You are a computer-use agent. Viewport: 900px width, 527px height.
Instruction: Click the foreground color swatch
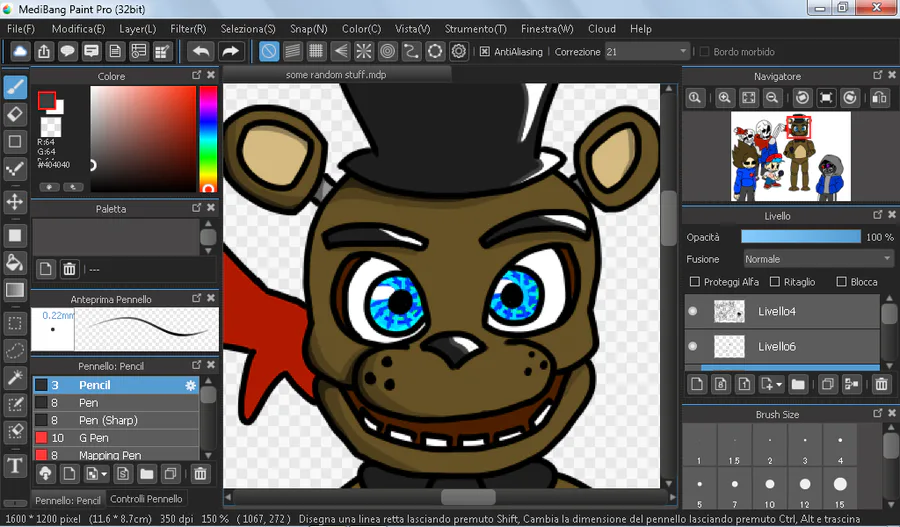pyautogui.click(x=46, y=100)
